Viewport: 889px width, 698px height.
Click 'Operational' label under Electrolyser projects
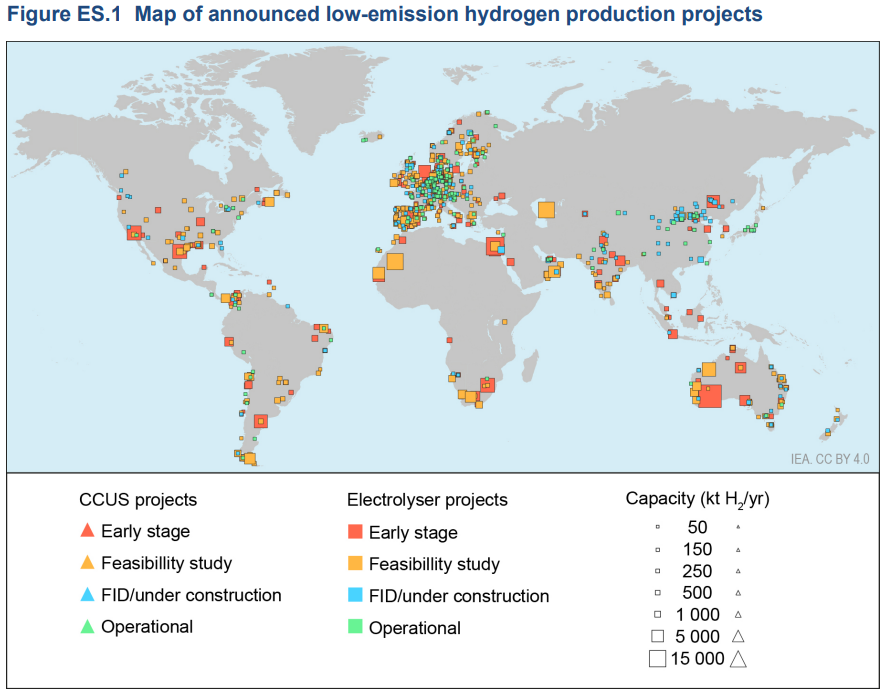pos(414,628)
